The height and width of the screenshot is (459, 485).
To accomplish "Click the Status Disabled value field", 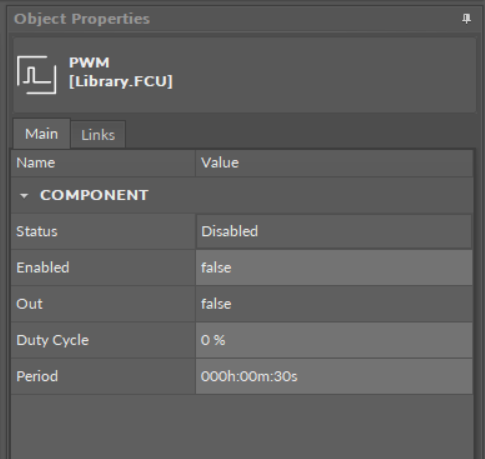I will (334, 231).
